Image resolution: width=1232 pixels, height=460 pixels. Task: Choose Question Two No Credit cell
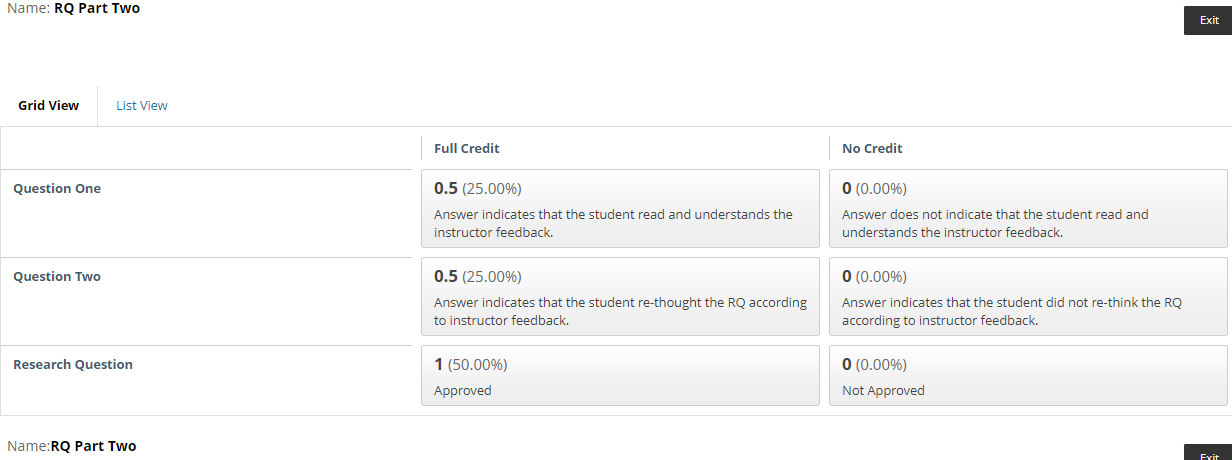(x=1028, y=297)
